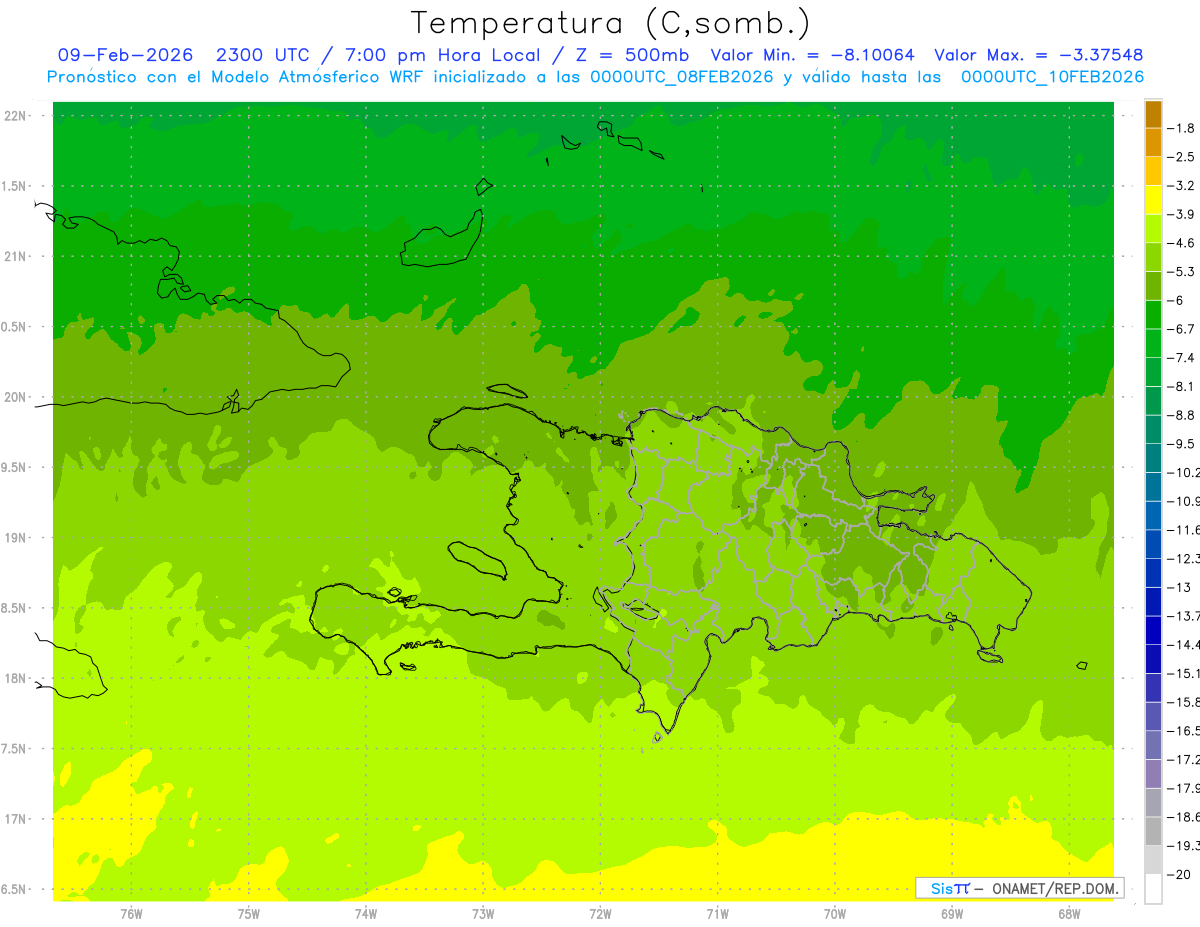Click the '22N' latitude axis label
The image size is (1200, 927).
pyautogui.click(x=16, y=116)
